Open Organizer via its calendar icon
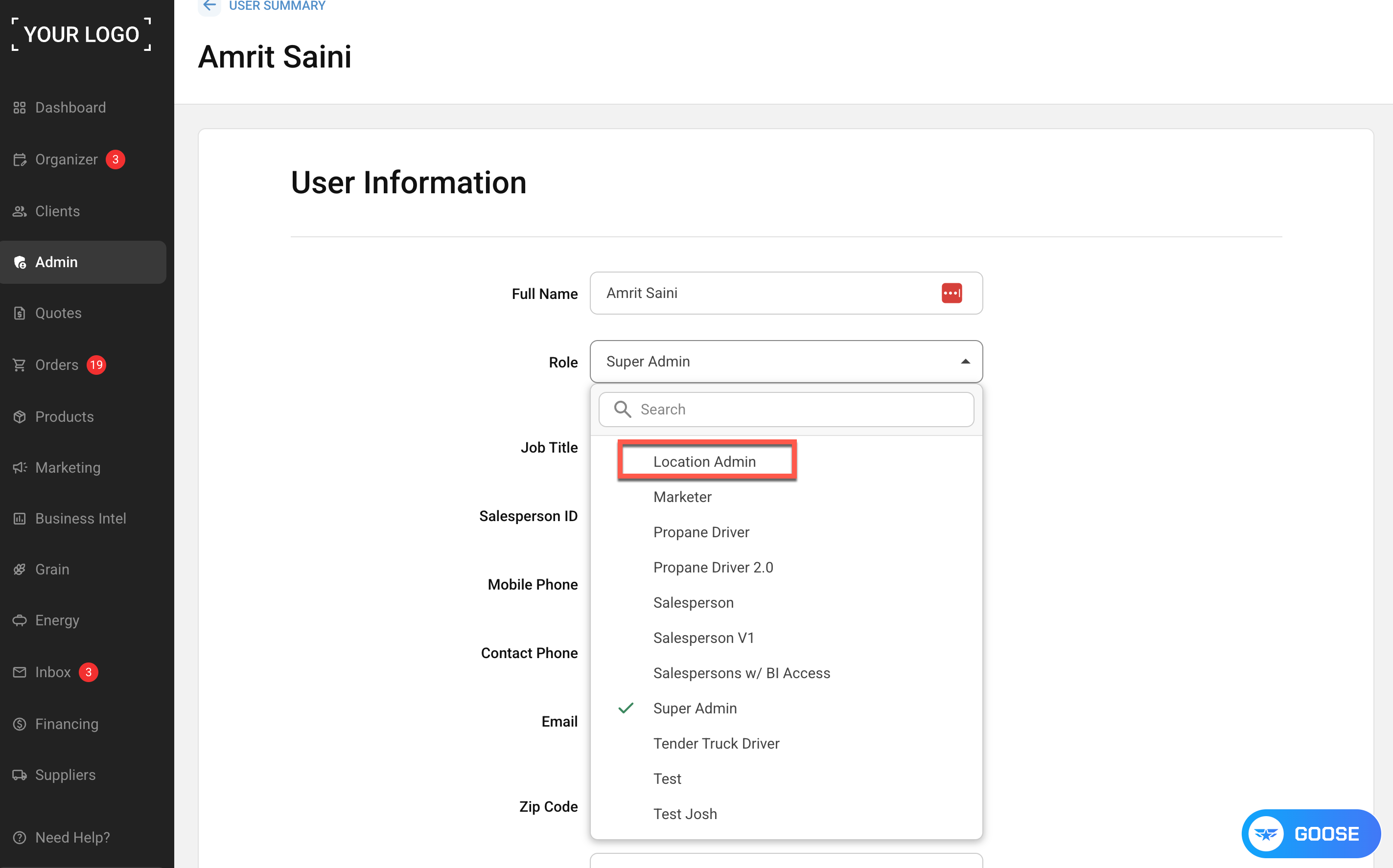The width and height of the screenshot is (1393, 868). tap(20, 159)
